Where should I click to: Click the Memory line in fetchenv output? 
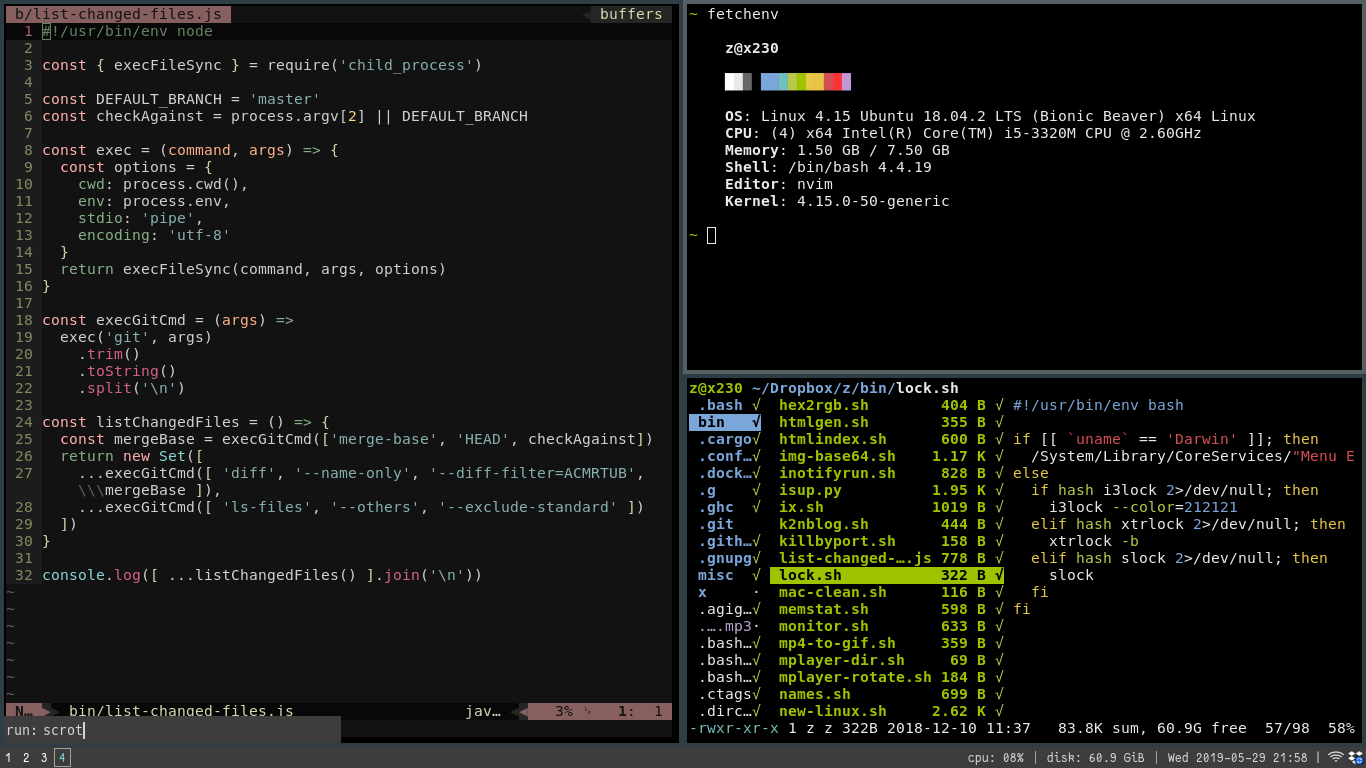837,150
